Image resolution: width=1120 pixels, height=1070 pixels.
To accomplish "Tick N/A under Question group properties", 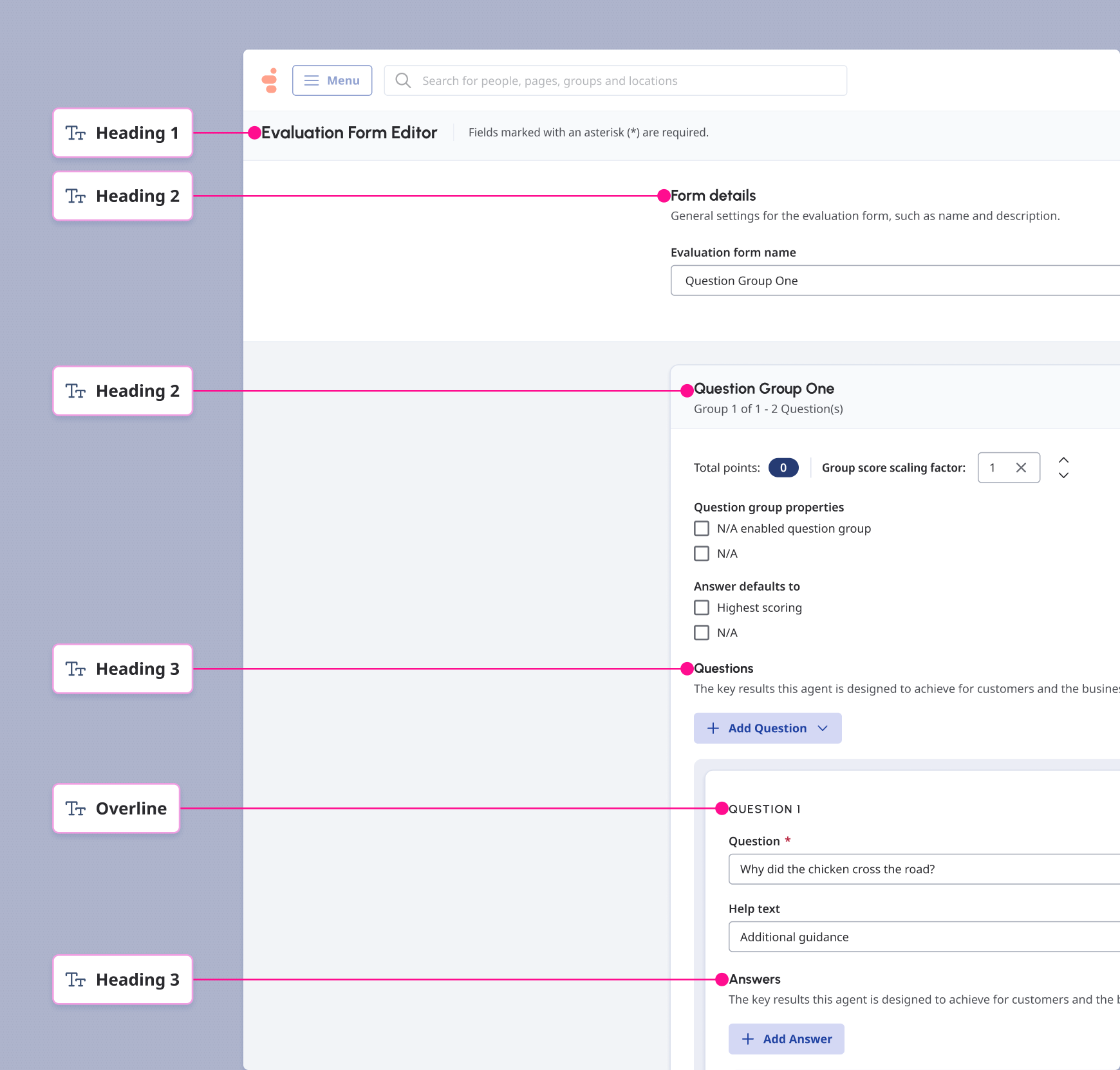I will (702, 553).
